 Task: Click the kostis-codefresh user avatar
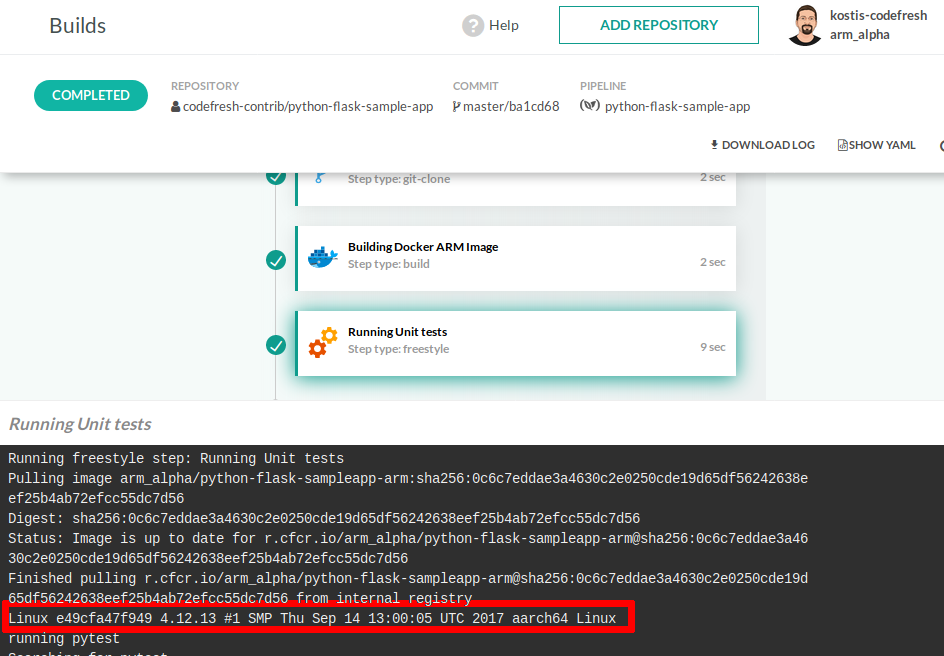tap(804, 25)
